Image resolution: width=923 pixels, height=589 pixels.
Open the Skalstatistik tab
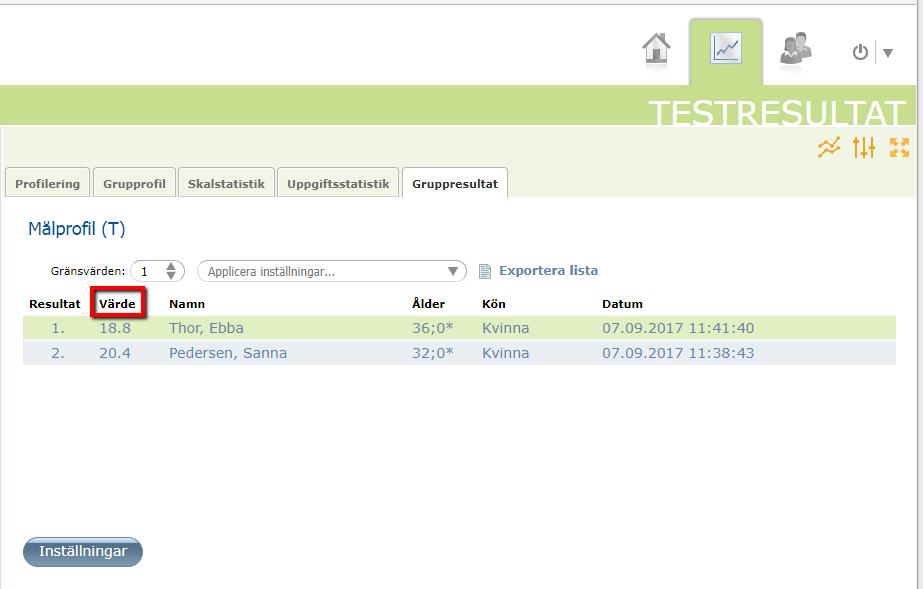pyautogui.click(x=226, y=183)
